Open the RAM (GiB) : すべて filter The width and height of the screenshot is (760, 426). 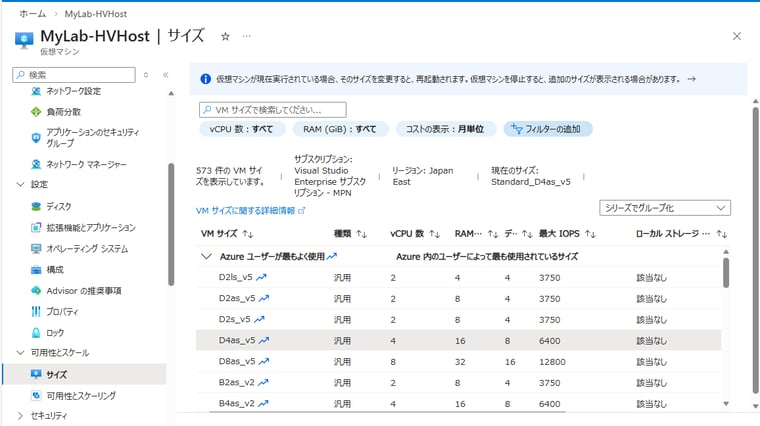pyautogui.click(x=340, y=129)
